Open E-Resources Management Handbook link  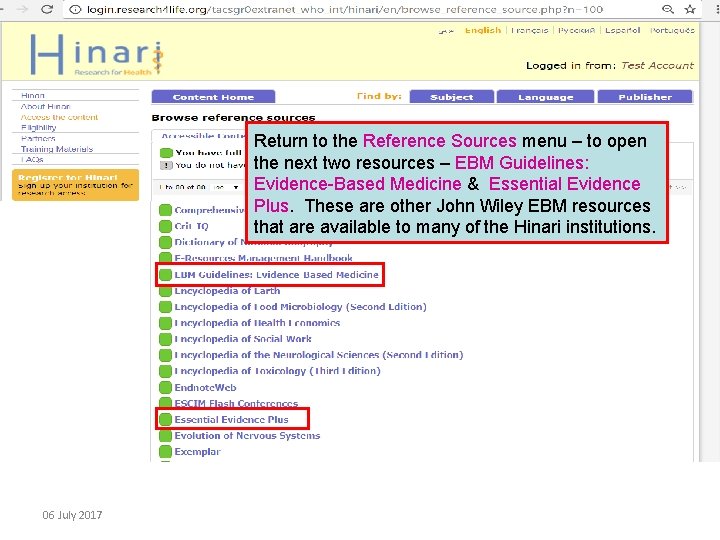pos(264,258)
